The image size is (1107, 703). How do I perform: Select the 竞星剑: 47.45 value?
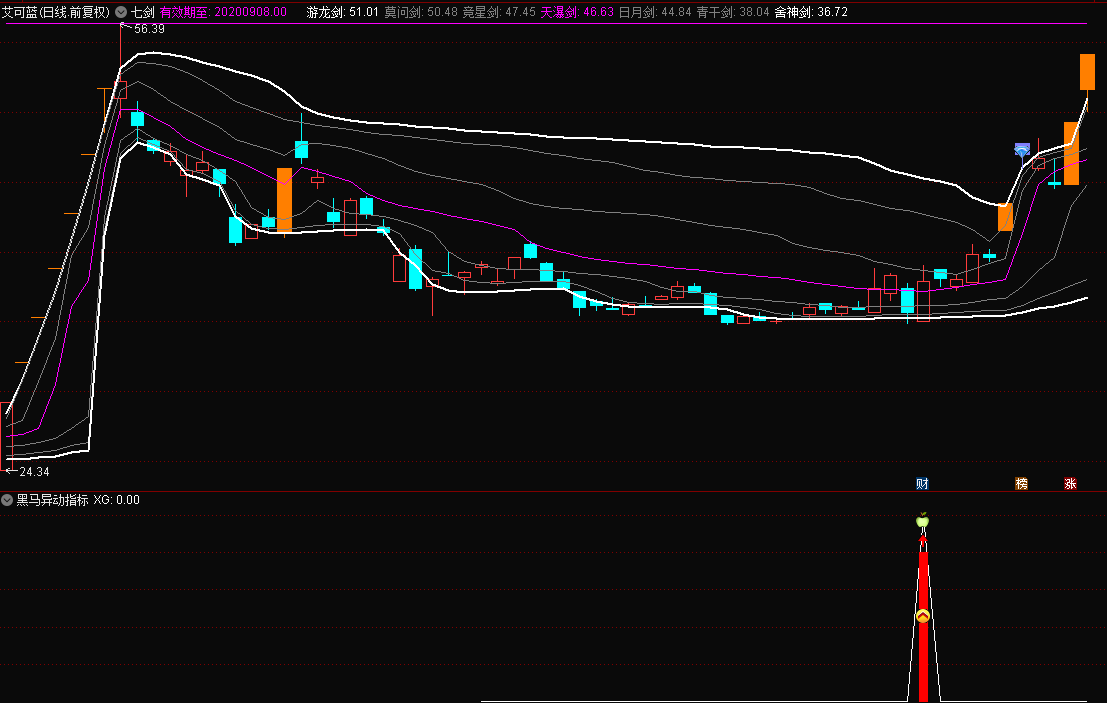(498, 12)
